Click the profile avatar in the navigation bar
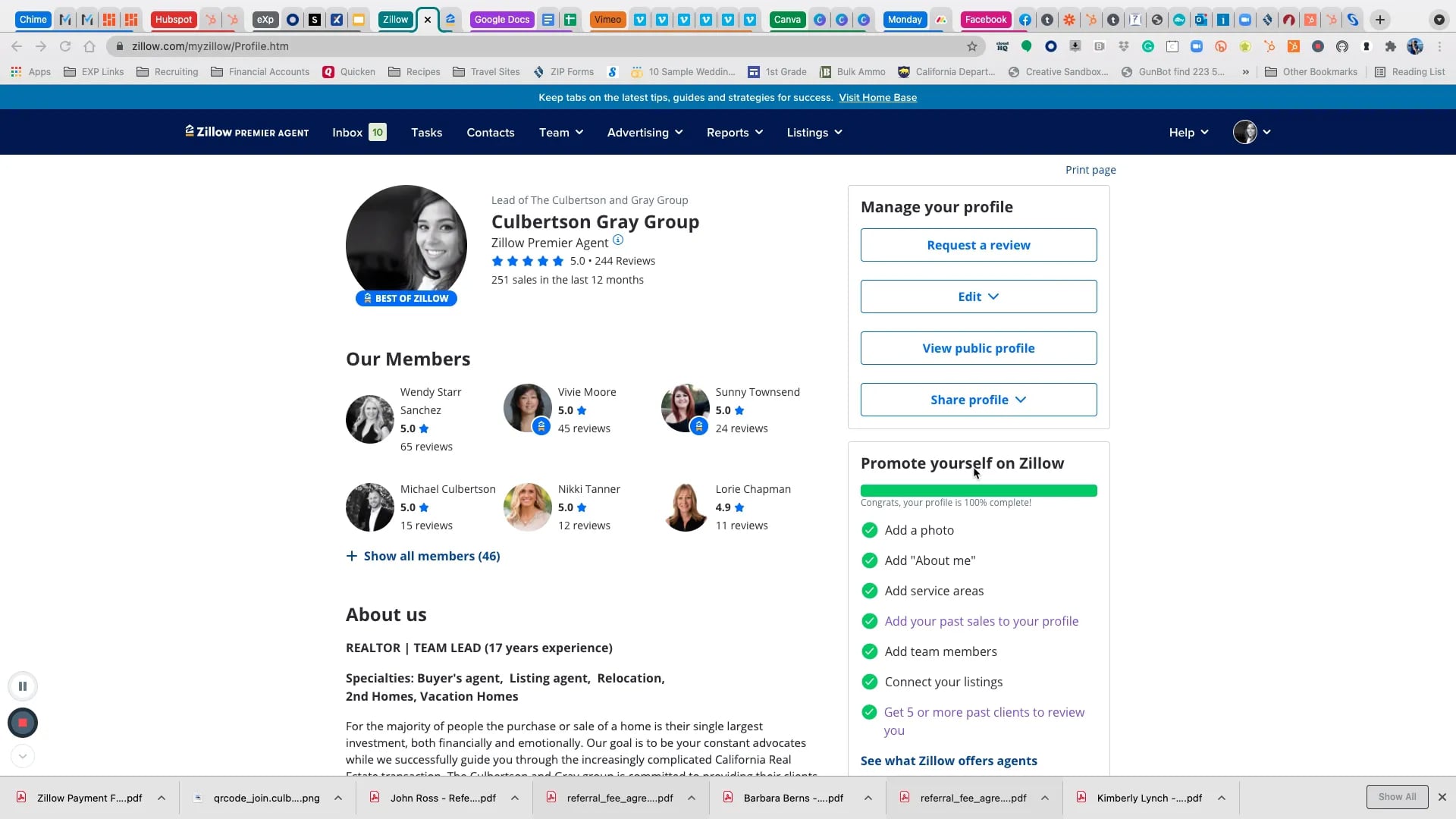The width and height of the screenshot is (1456, 819). (1244, 131)
